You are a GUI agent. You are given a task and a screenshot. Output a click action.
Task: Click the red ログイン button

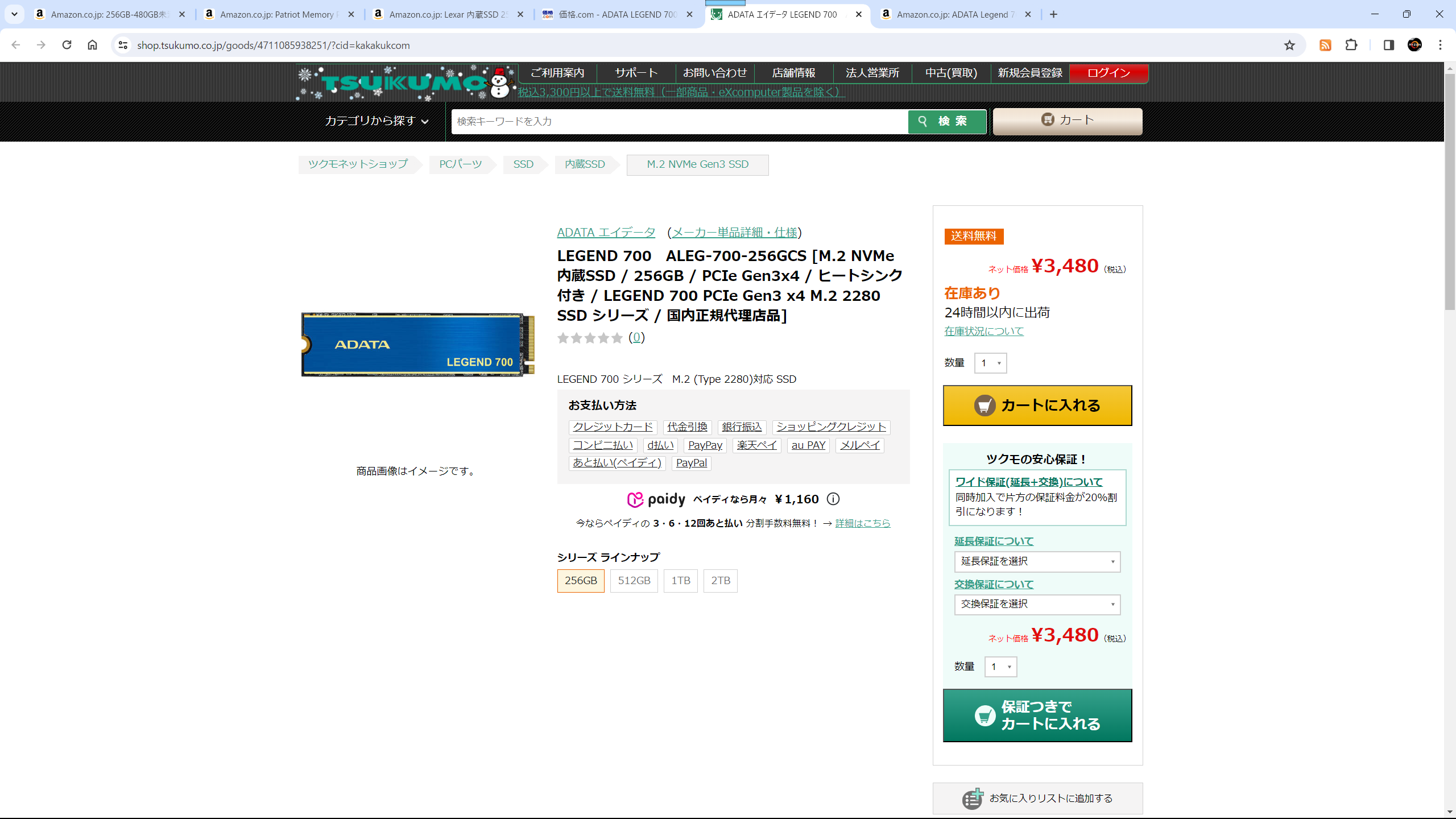point(1108,73)
